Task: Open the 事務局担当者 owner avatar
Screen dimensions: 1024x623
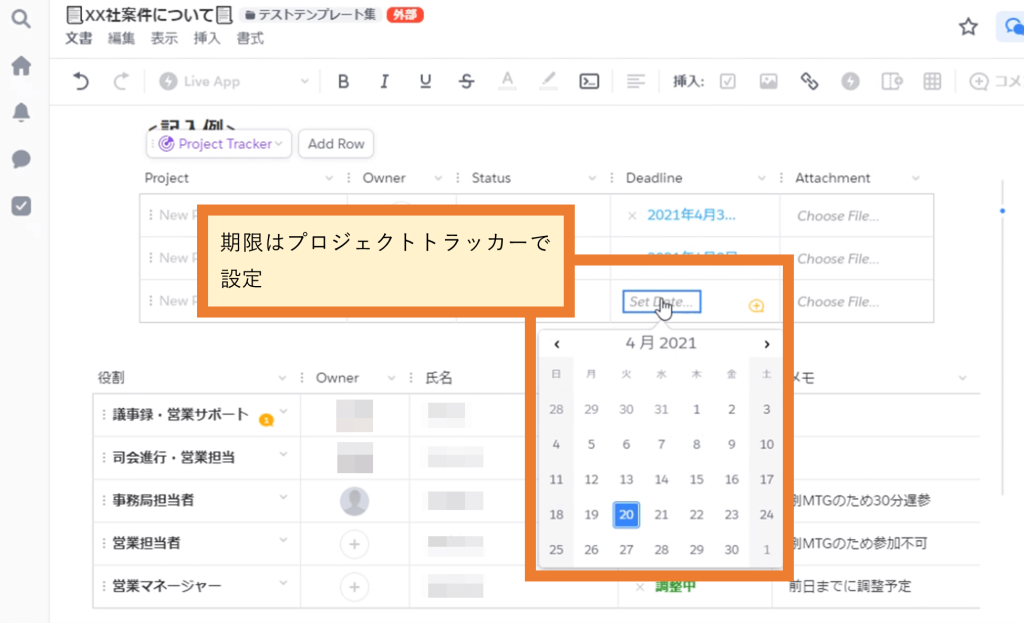Action: coord(355,501)
